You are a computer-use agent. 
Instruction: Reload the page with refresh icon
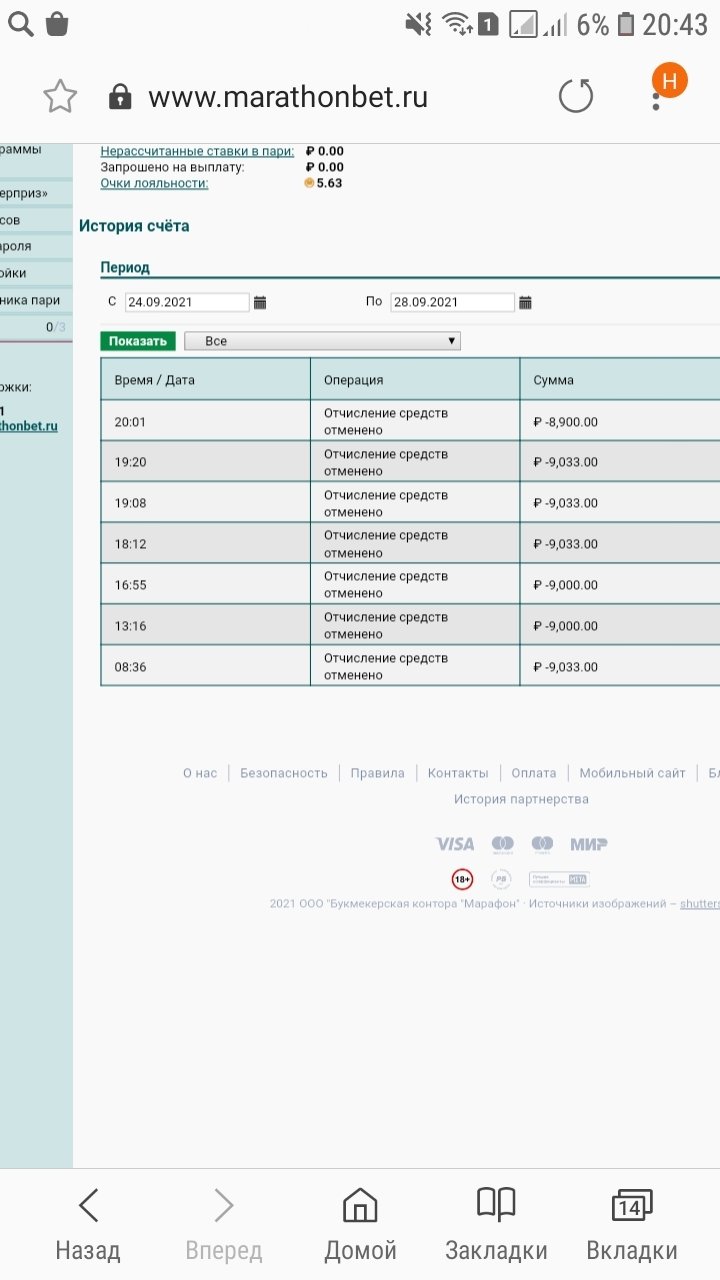[x=575, y=97]
